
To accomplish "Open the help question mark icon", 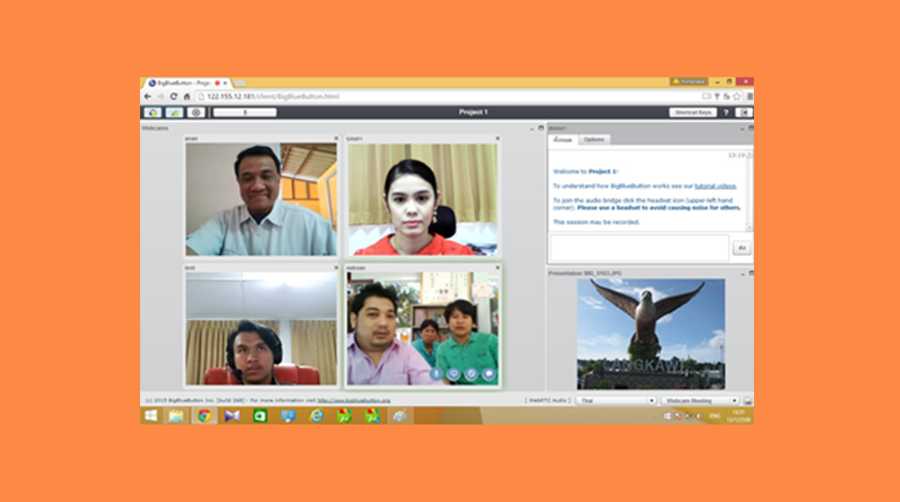I will click(726, 112).
